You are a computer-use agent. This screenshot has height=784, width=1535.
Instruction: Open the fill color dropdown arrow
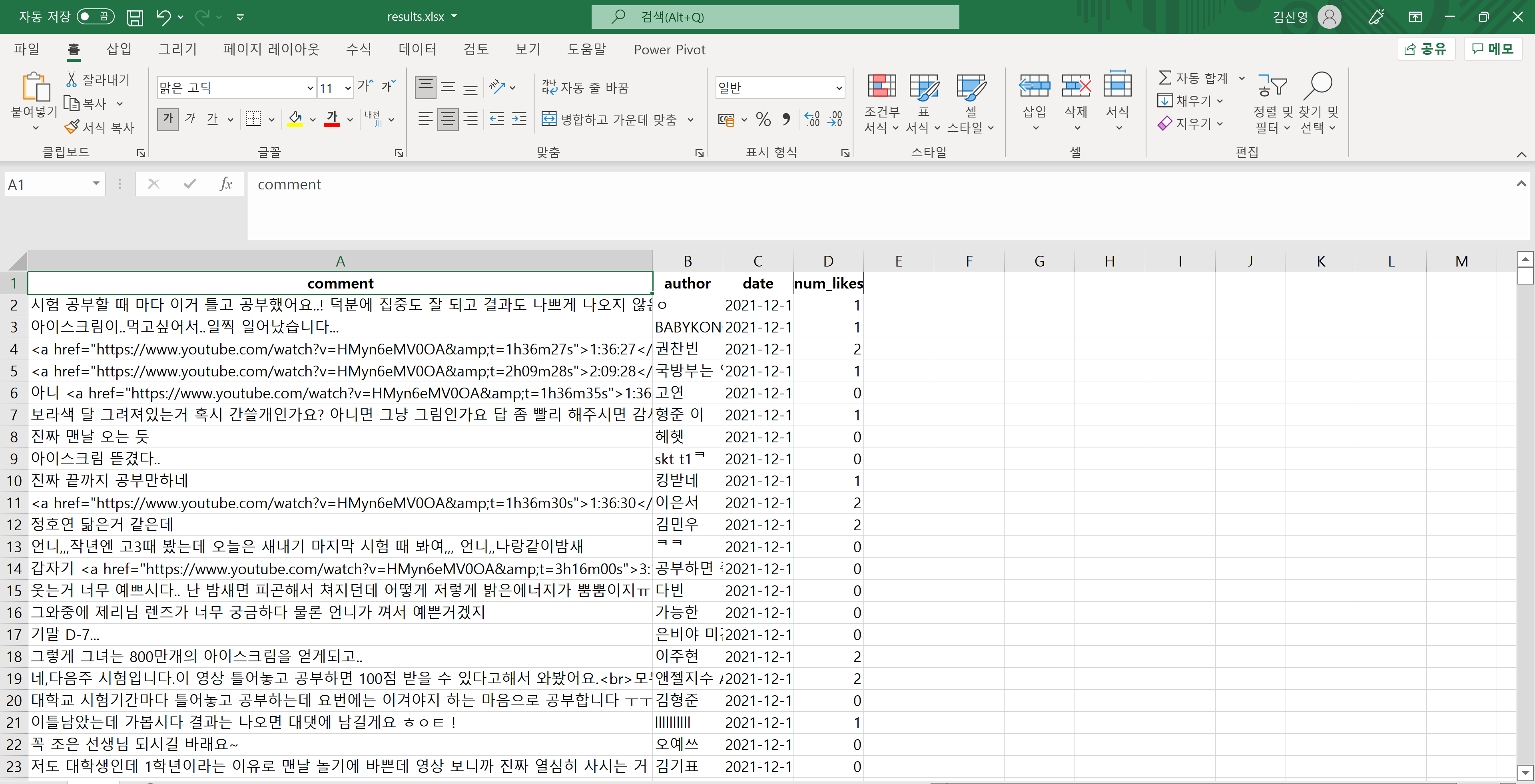[x=312, y=119]
